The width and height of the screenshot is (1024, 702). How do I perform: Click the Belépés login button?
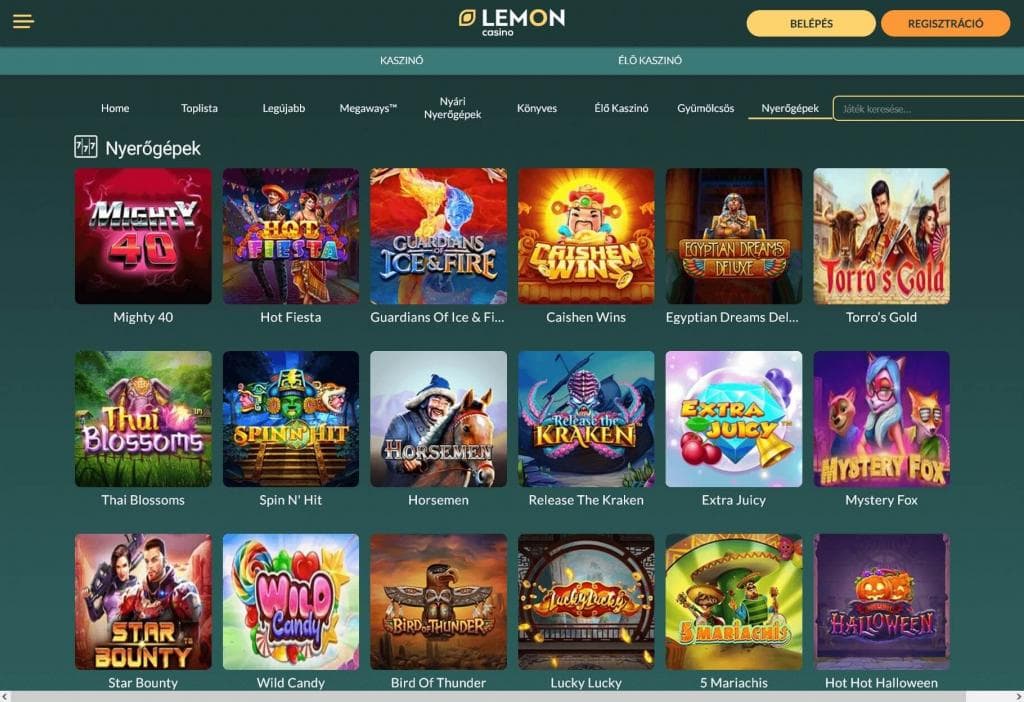click(x=811, y=24)
